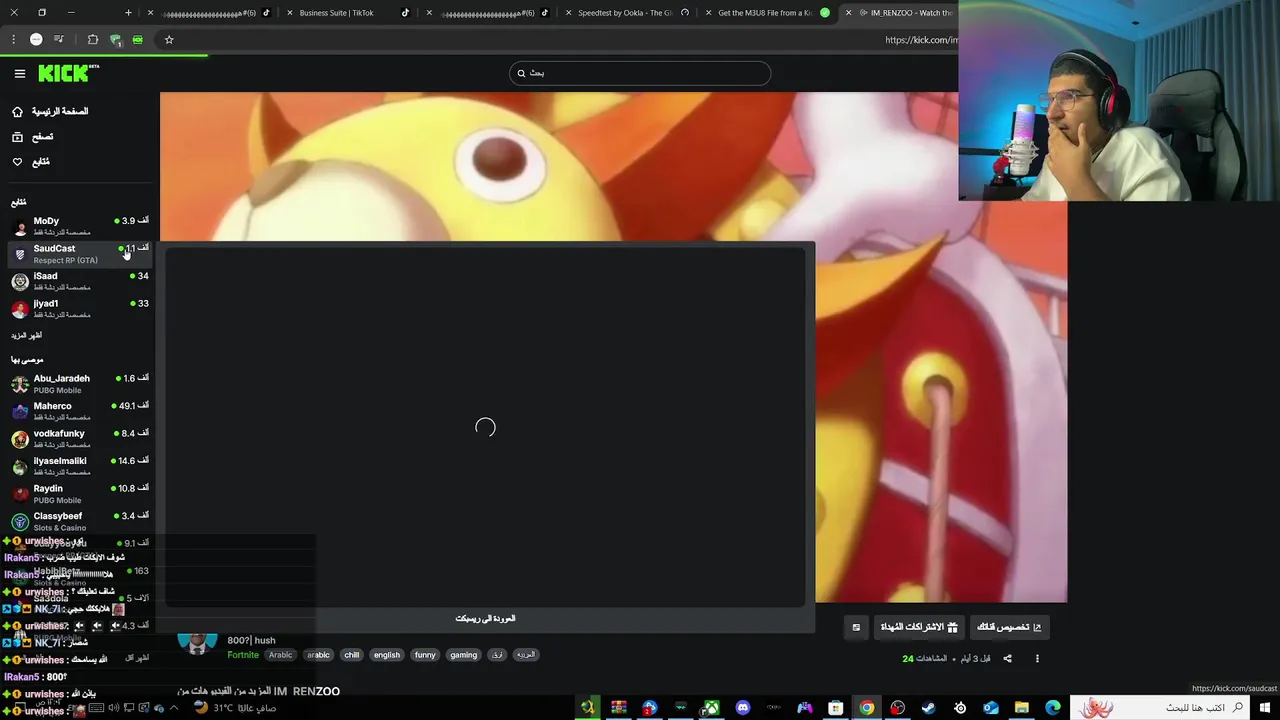
Task: Select the funny tag
Action: coord(425,655)
